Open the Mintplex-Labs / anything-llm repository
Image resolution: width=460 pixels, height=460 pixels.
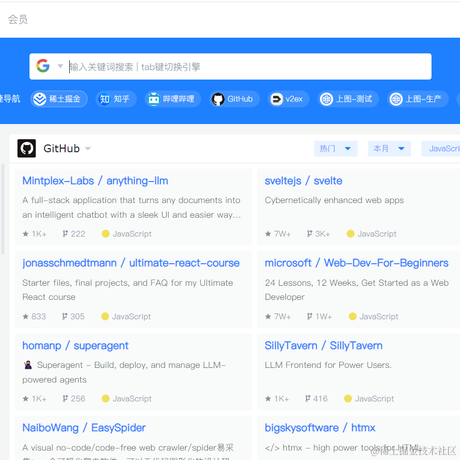(95, 181)
